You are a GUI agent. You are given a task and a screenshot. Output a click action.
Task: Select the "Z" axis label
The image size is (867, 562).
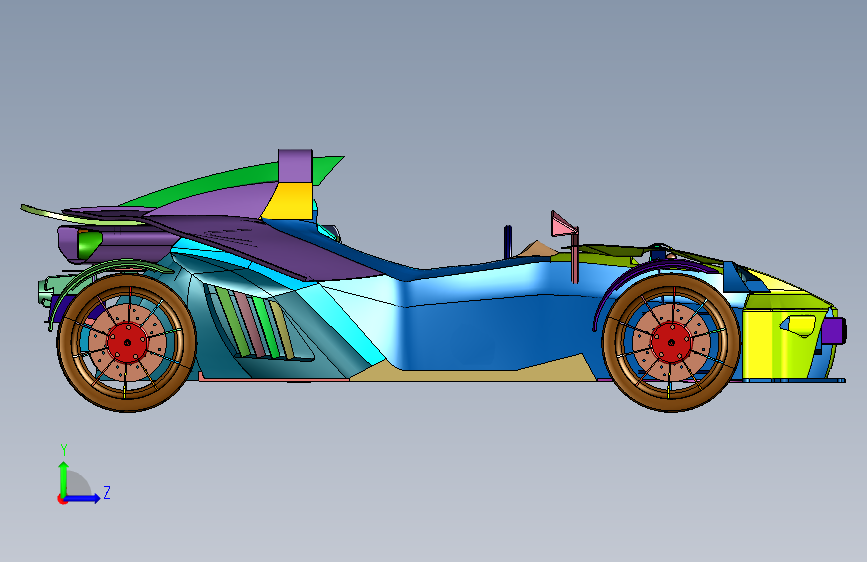107,492
